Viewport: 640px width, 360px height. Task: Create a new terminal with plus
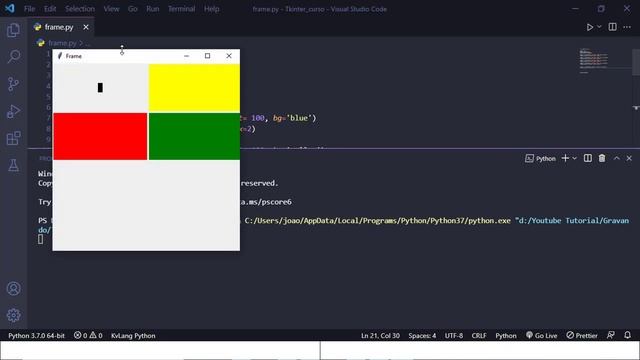(x=565, y=158)
